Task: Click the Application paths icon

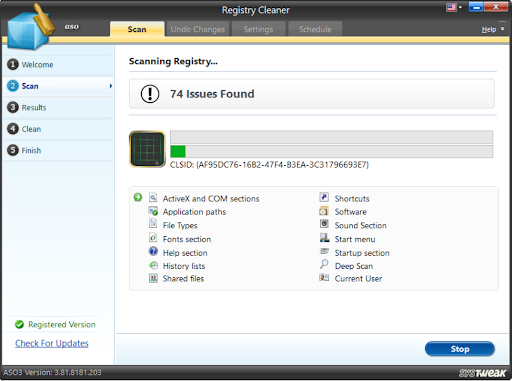Action: (x=153, y=211)
